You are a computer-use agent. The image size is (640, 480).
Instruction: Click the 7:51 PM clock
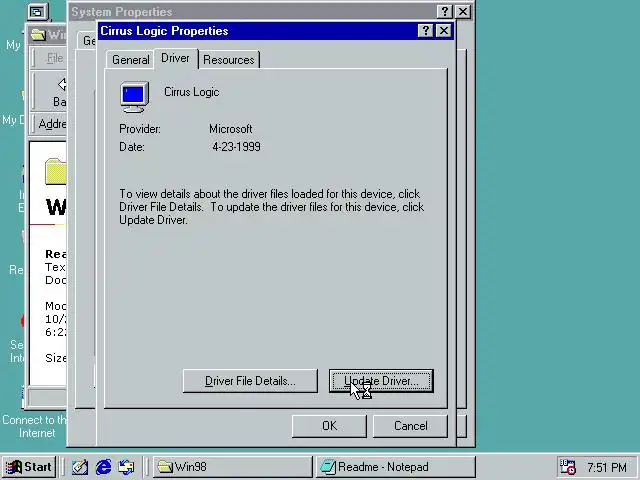[607, 467]
